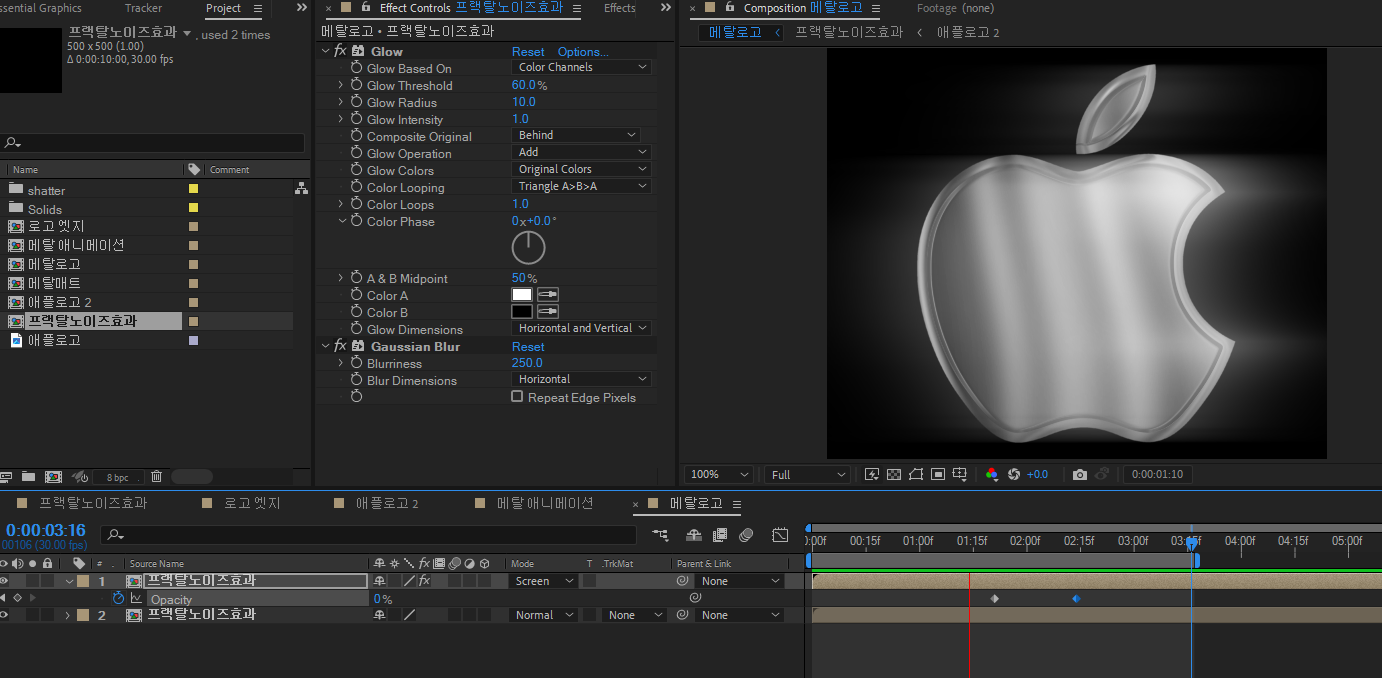Click the New Composition icon
Image resolution: width=1382 pixels, height=678 pixels.
(x=53, y=477)
